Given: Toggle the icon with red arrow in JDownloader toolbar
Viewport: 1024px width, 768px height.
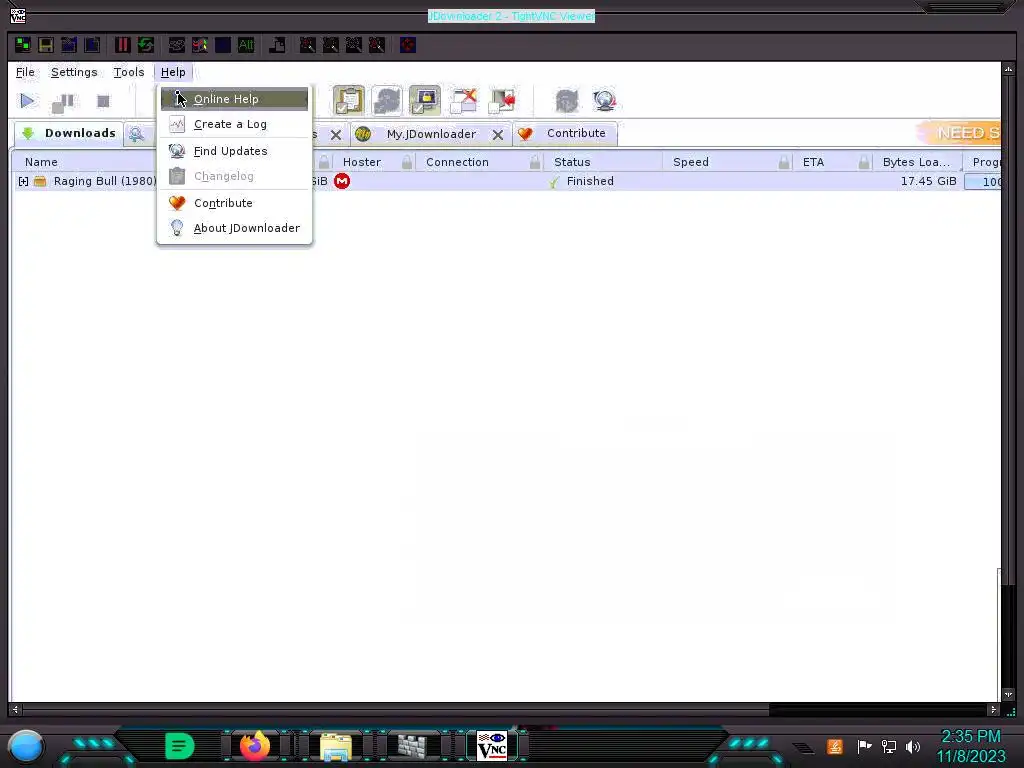Looking at the screenshot, I should 502,101.
